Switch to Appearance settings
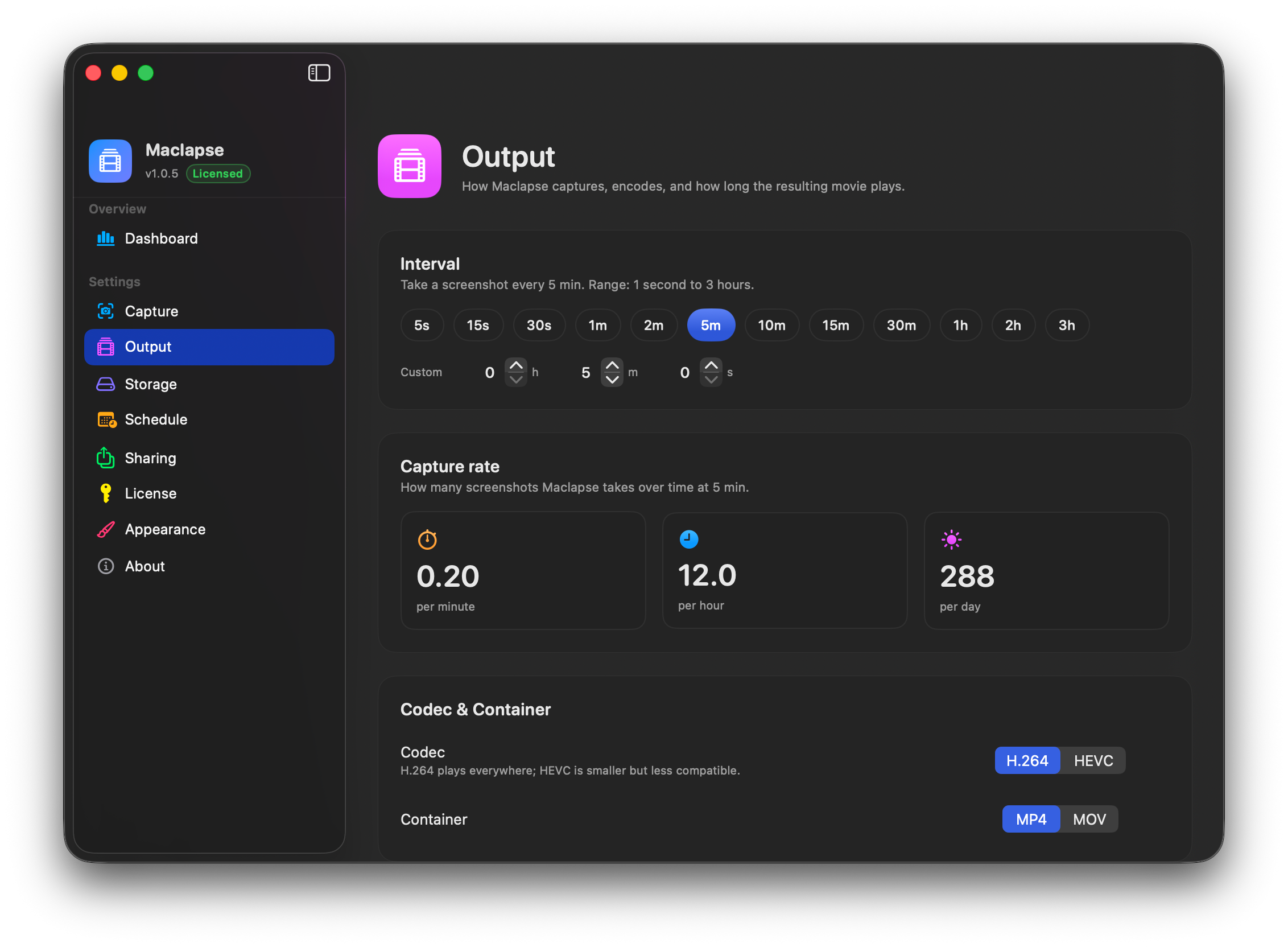1288x947 pixels. pyautogui.click(x=209, y=530)
